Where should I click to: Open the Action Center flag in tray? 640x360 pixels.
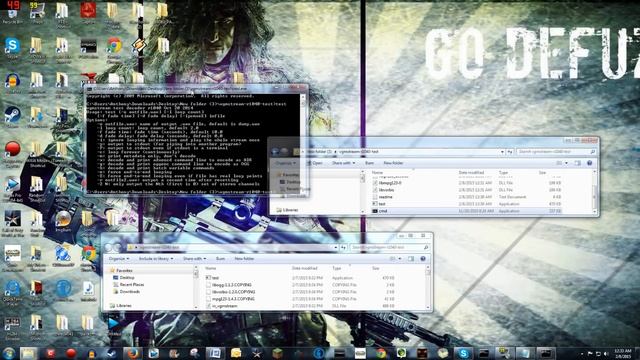point(590,353)
